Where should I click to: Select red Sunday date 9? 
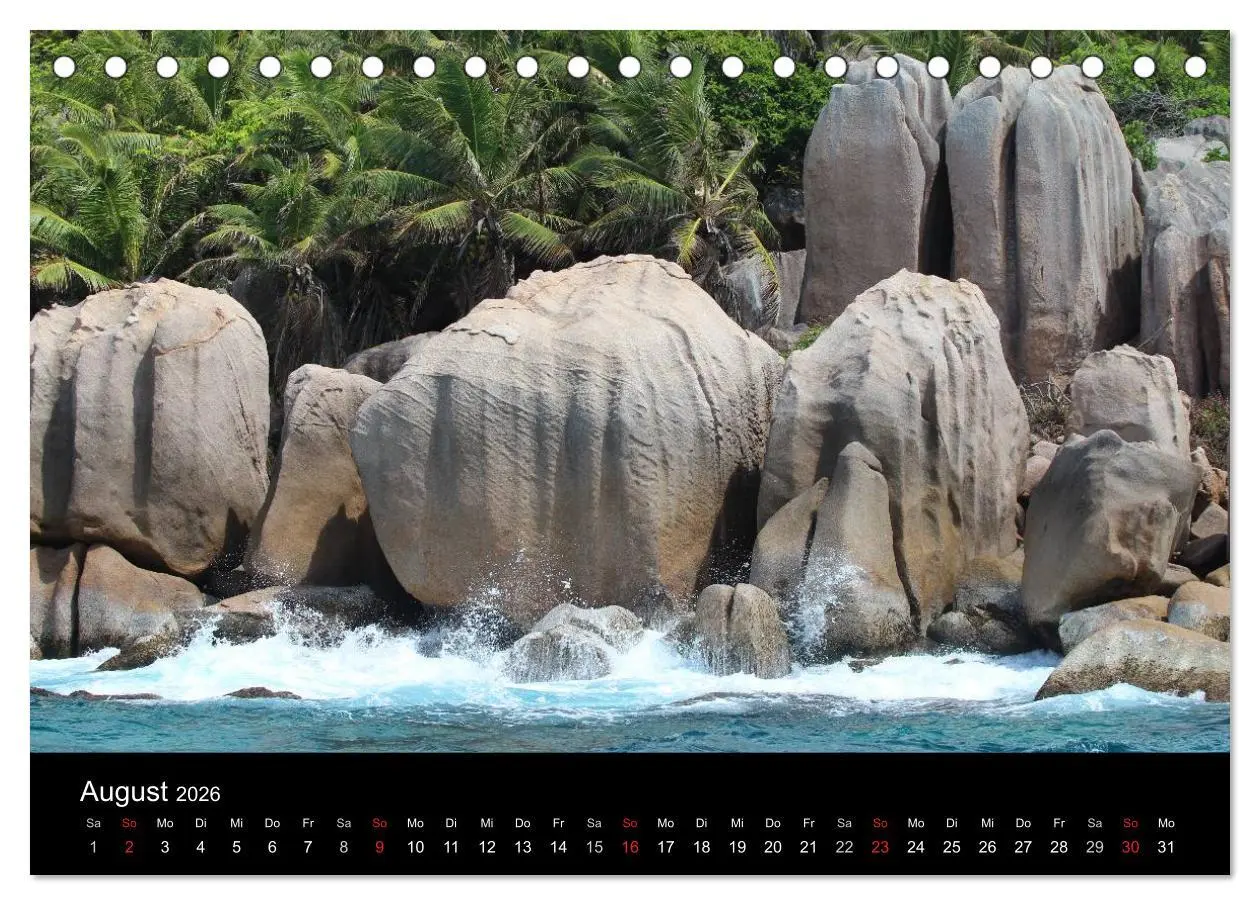380,847
